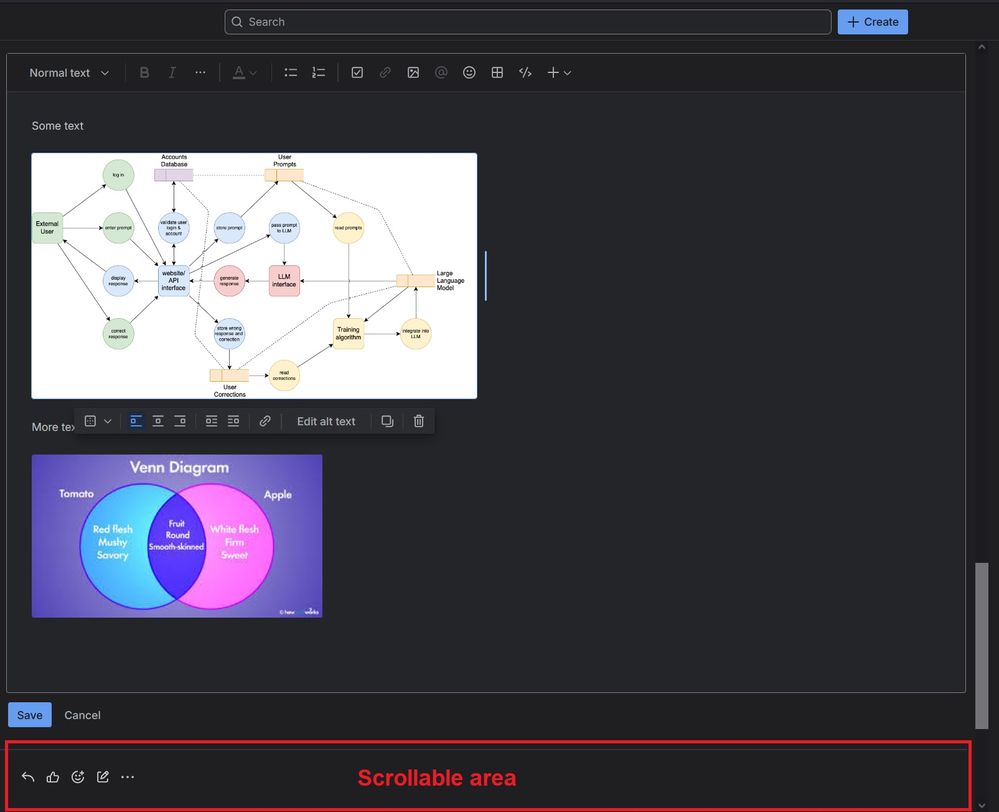Click the edit pencil icon
Image resolution: width=999 pixels, height=812 pixels.
(103, 777)
